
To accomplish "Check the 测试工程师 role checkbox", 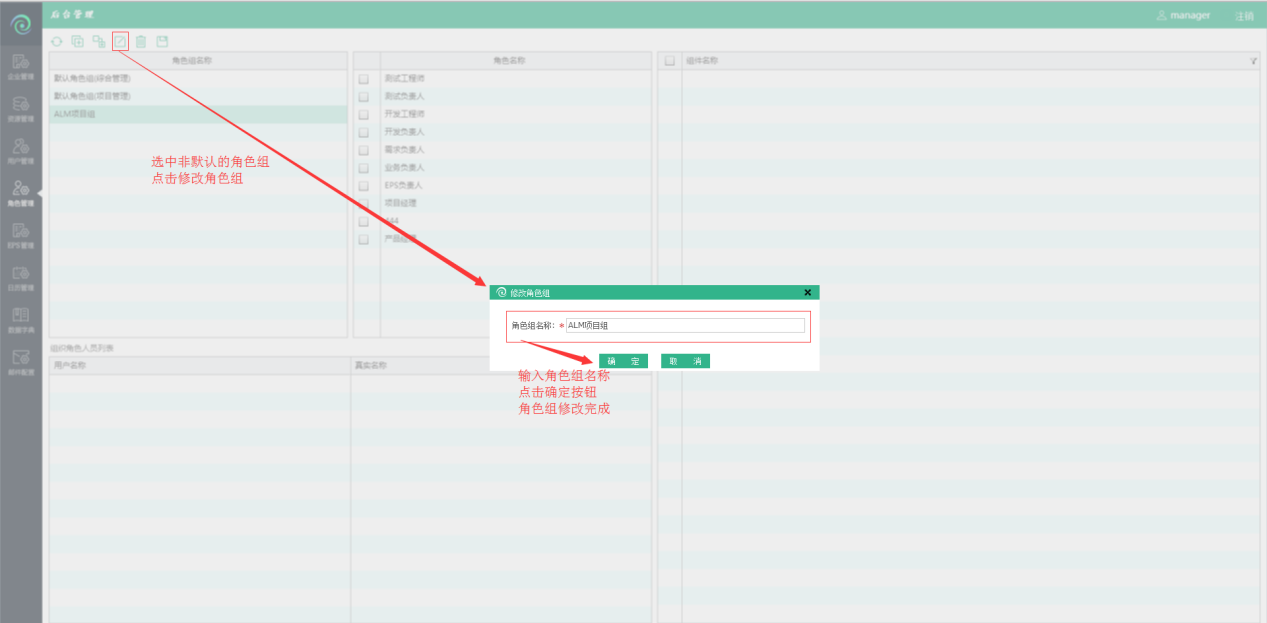I will coord(364,78).
